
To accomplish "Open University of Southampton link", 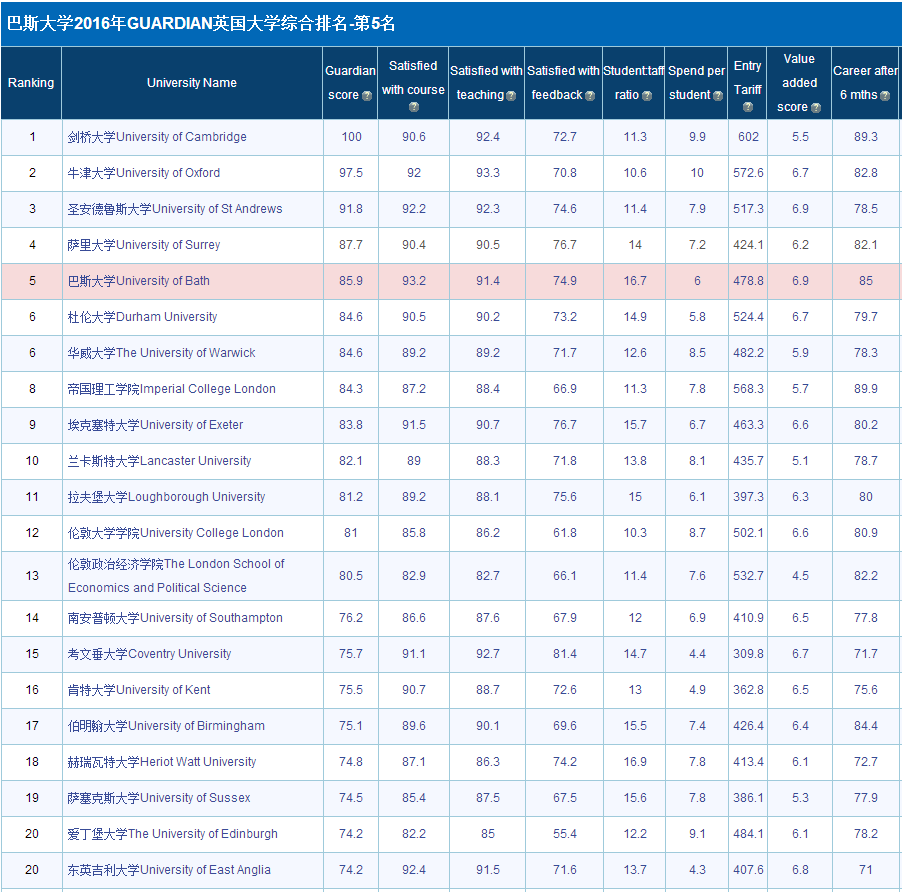I will [x=175, y=618].
